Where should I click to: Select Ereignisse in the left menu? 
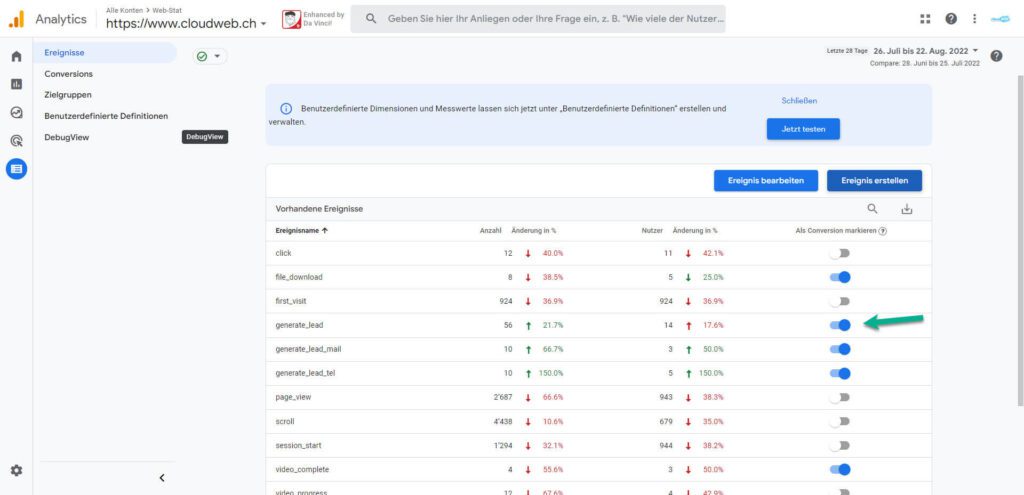pyautogui.click(x=104, y=52)
